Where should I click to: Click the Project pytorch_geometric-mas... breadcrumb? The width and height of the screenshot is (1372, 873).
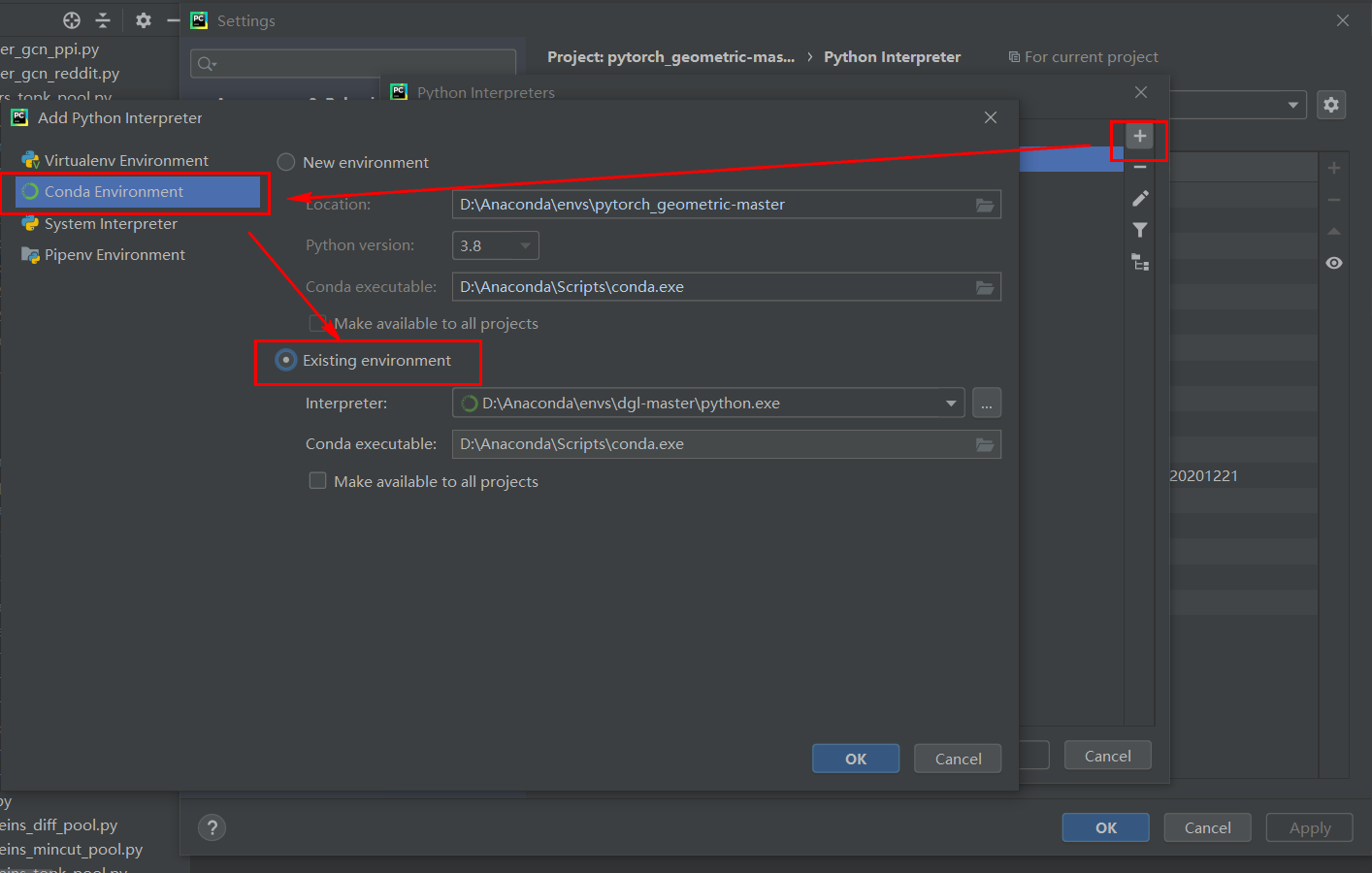coord(670,57)
